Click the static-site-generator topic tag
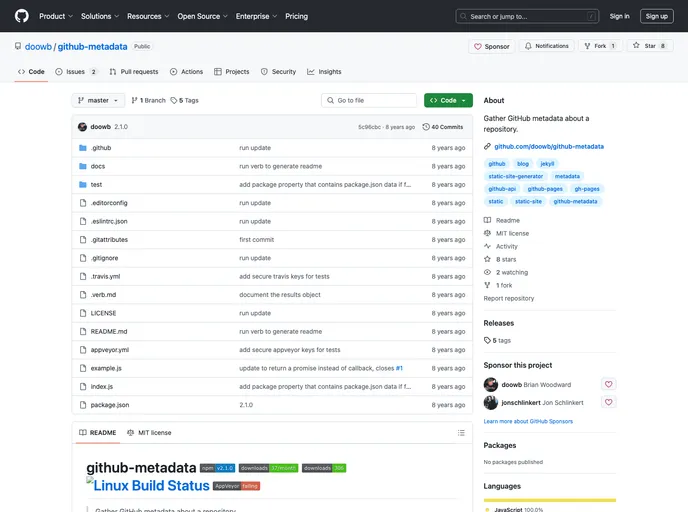The height and width of the screenshot is (512, 688). 516,176
